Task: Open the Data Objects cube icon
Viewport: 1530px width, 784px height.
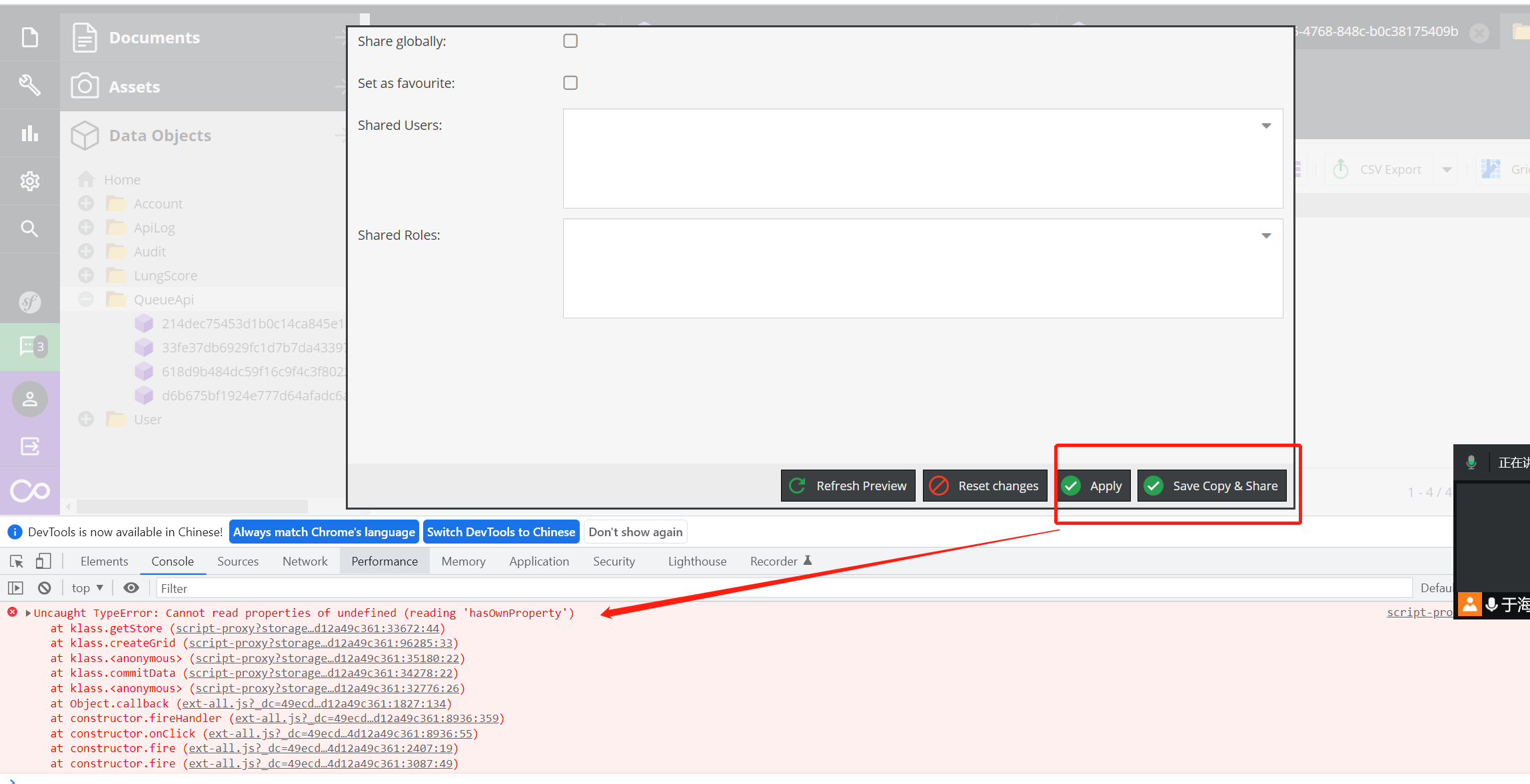Action: pyautogui.click(x=85, y=135)
